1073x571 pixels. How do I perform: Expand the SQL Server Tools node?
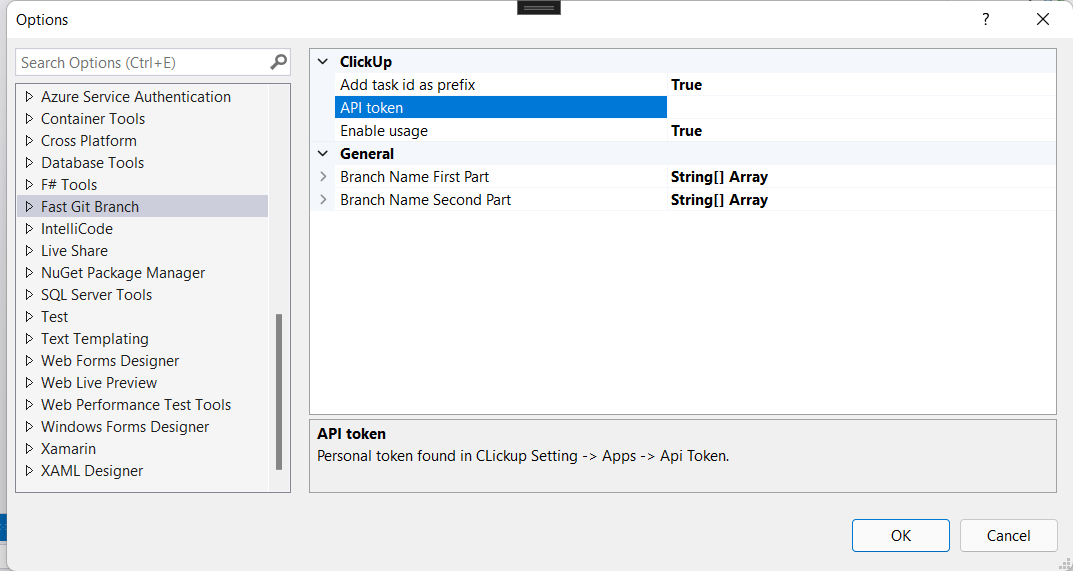click(29, 294)
